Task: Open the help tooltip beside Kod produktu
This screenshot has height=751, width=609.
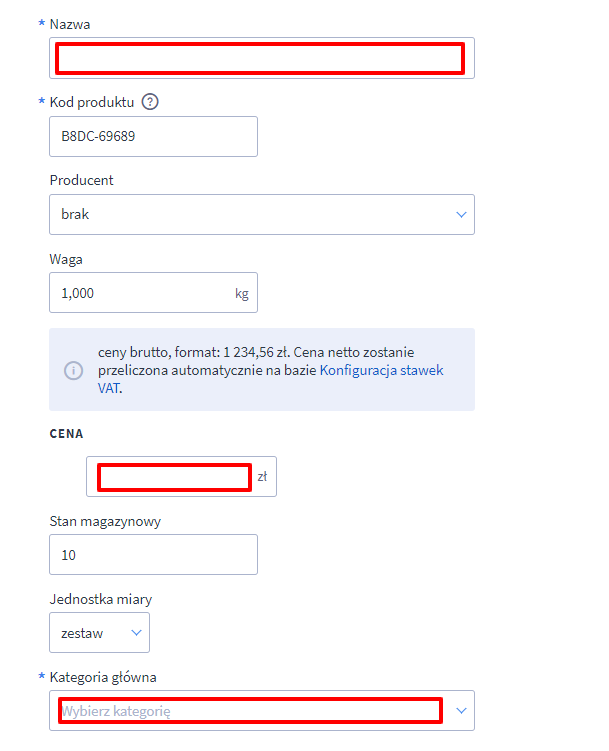Action: coord(150,102)
